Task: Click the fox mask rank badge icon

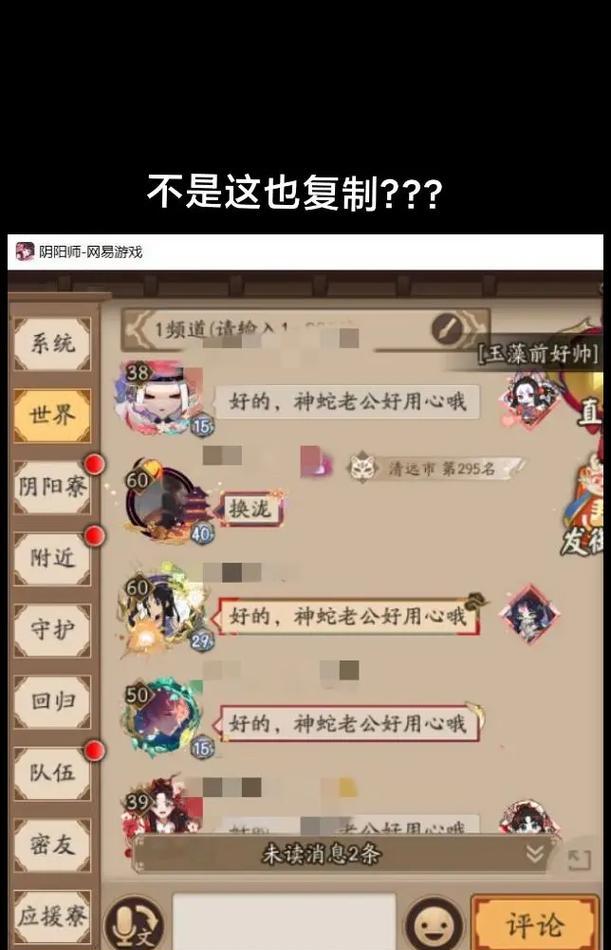Action: (362, 467)
